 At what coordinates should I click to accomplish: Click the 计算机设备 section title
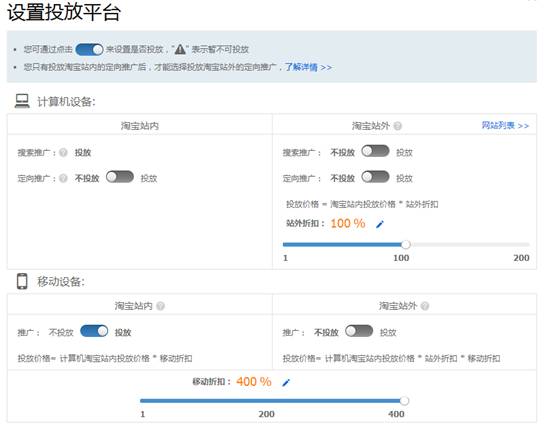[66, 102]
